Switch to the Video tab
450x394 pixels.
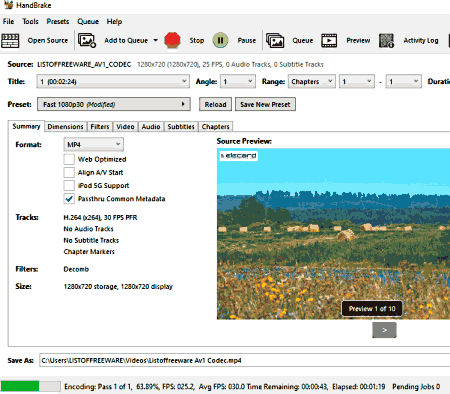[x=125, y=127]
